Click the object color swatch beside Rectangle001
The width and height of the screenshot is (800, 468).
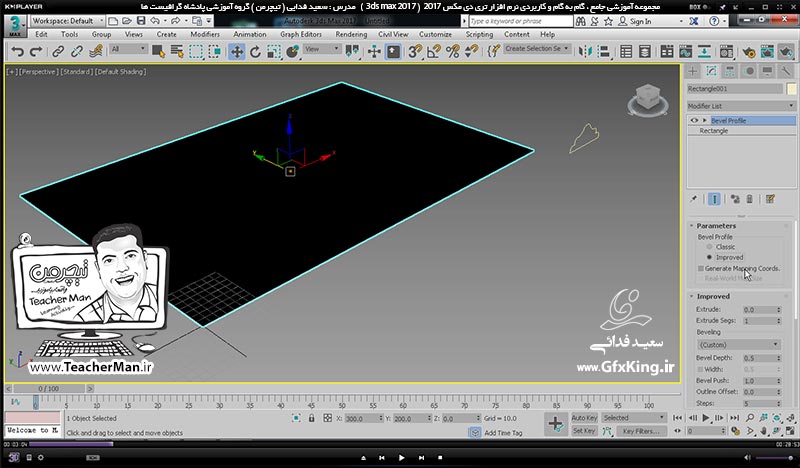pyautogui.click(x=791, y=89)
